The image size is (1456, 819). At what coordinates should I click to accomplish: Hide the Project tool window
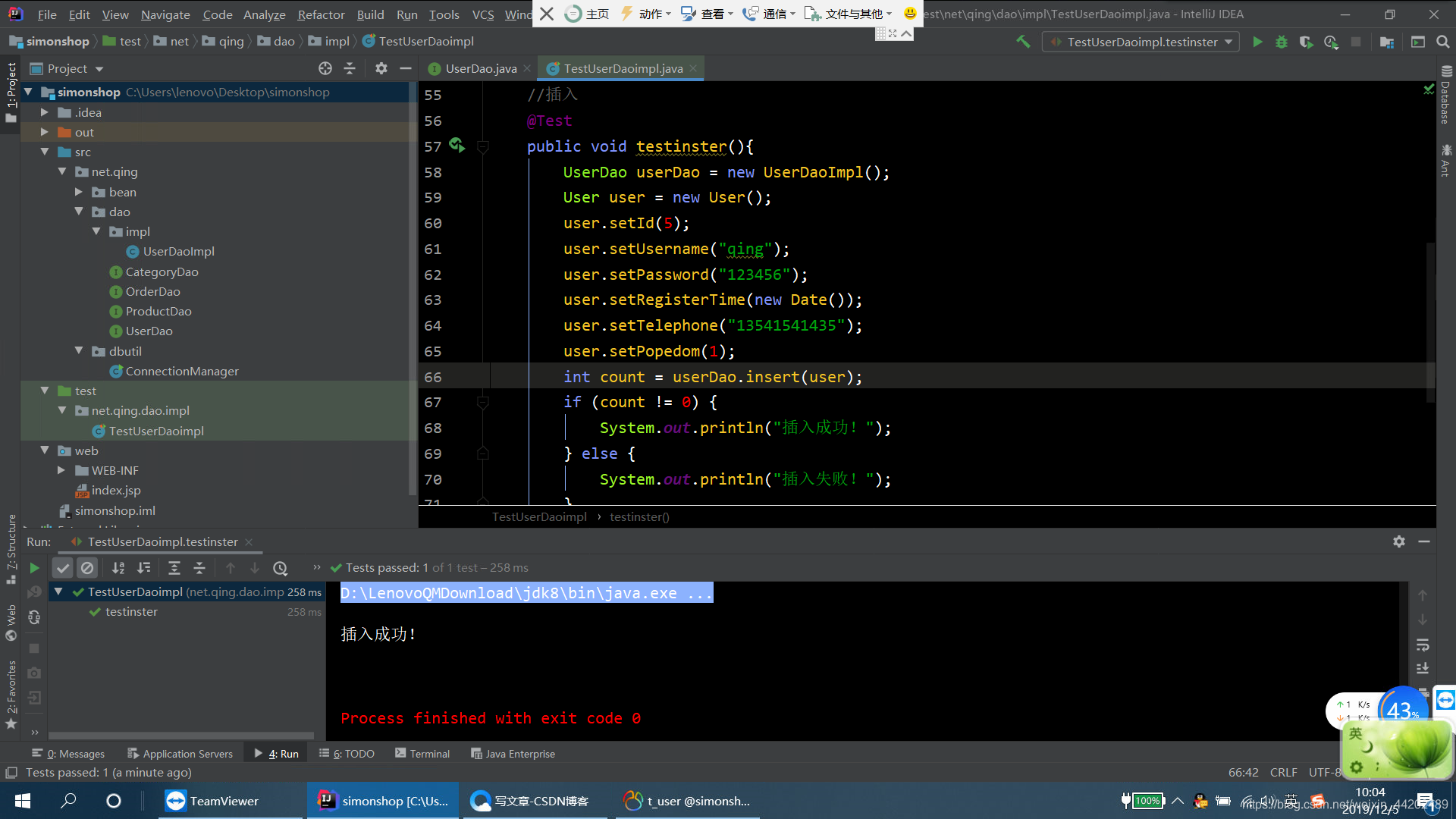pos(406,68)
